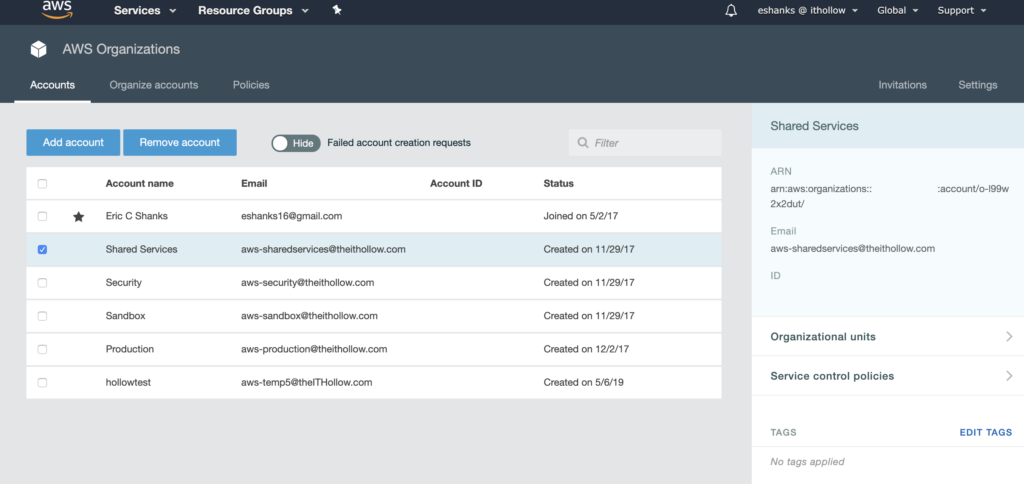Switch to the Organize accounts tab
This screenshot has width=1024, height=484.
click(x=154, y=85)
